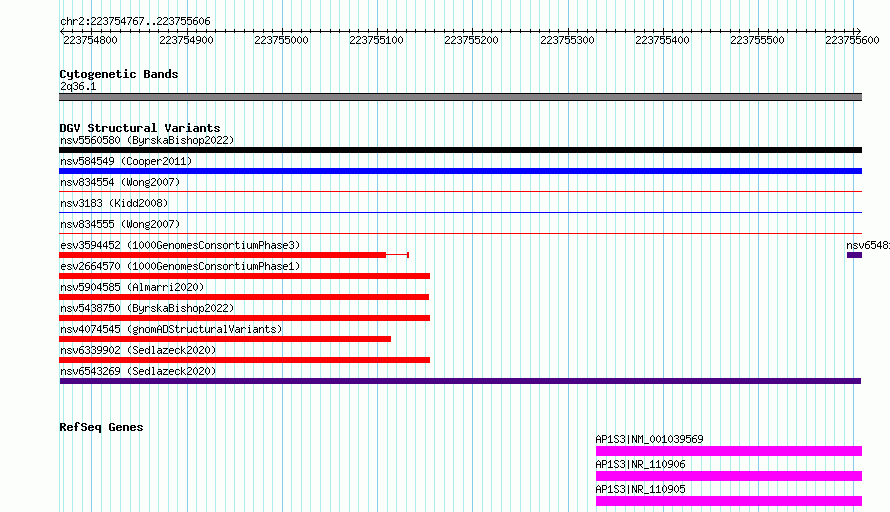The width and height of the screenshot is (890, 512).
Task: Click ruler position 223755500
Action: [757, 40]
